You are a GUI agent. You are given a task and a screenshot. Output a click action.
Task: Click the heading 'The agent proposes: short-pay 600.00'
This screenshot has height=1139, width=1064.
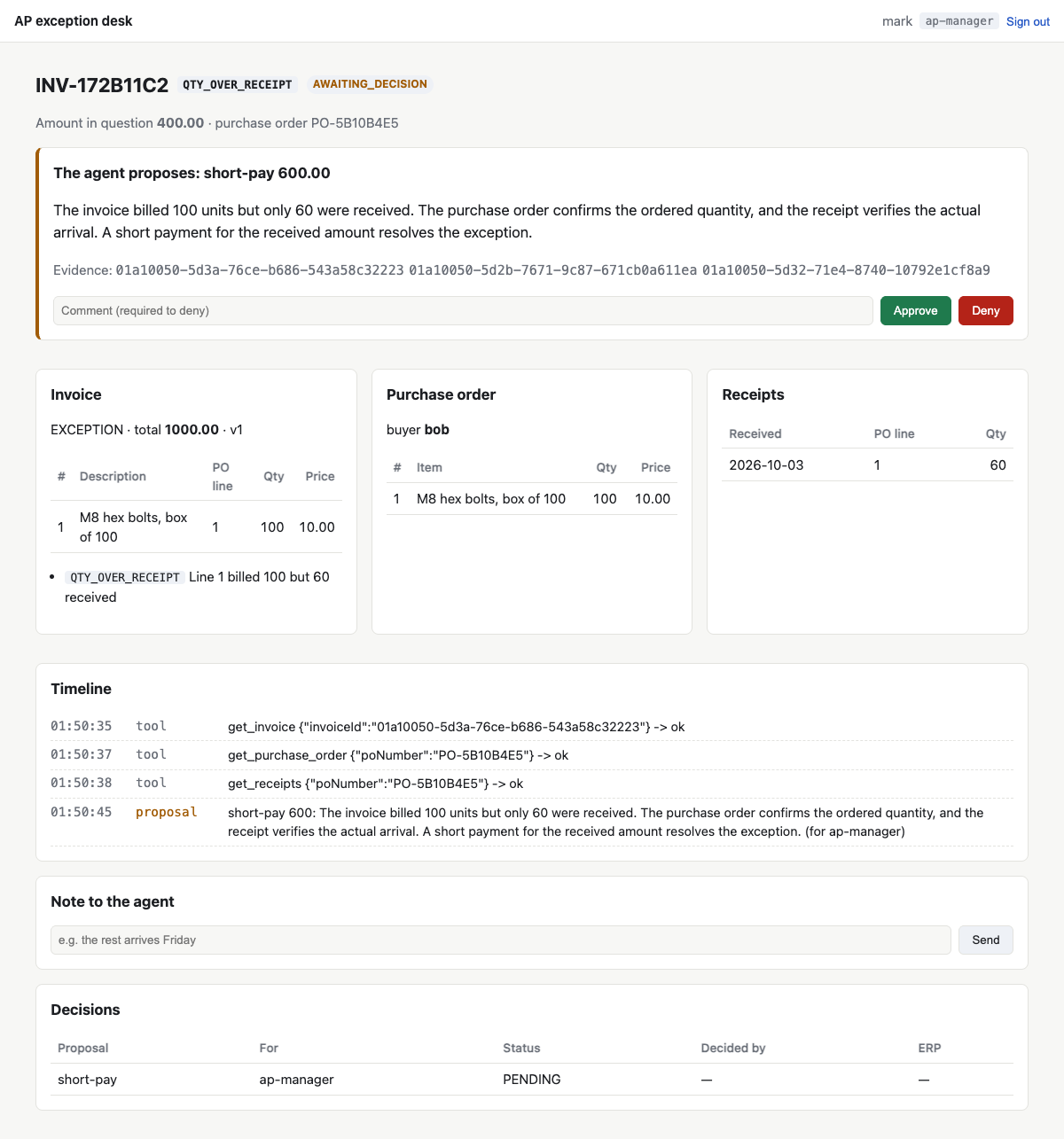(192, 173)
